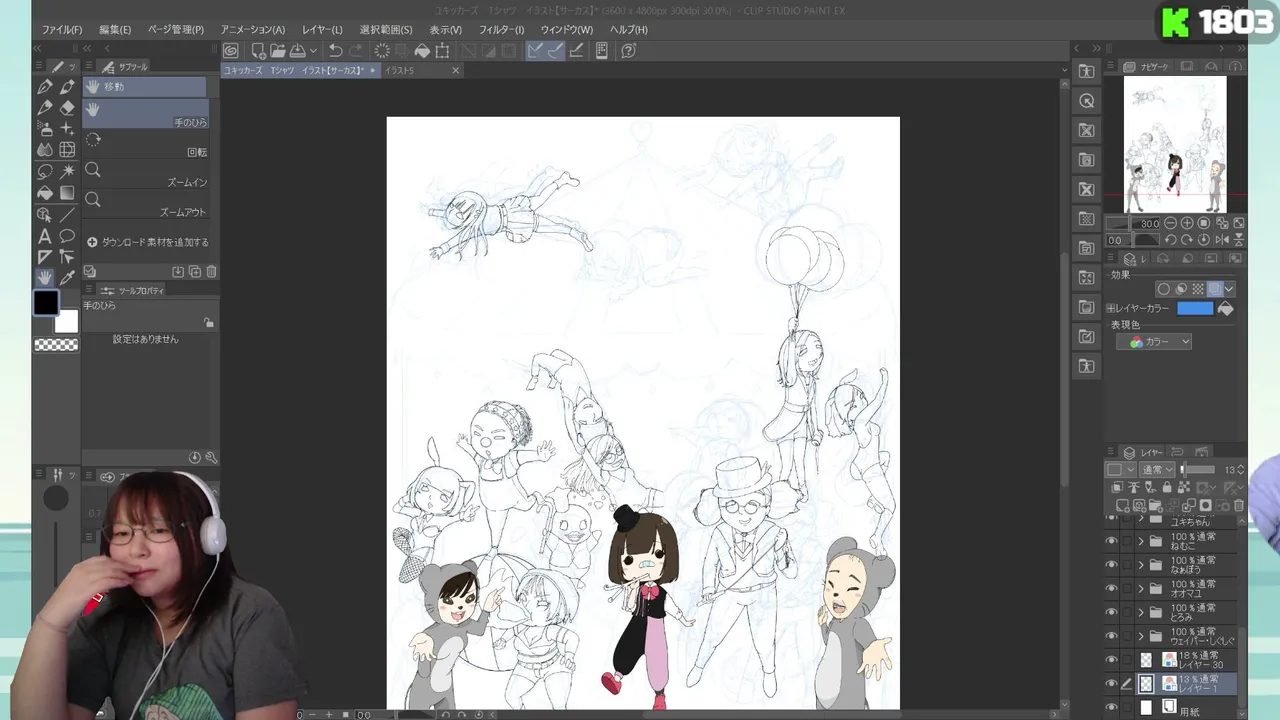
Task: Select the 回転 rotate sub tool
Action: tap(146, 145)
